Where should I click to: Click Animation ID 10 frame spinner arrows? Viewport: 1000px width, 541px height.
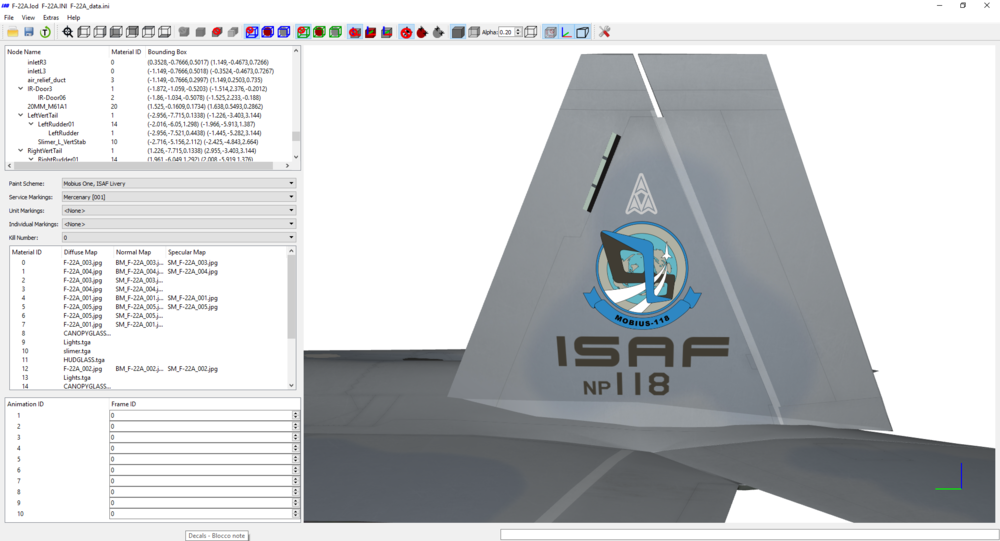click(x=295, y=514)
